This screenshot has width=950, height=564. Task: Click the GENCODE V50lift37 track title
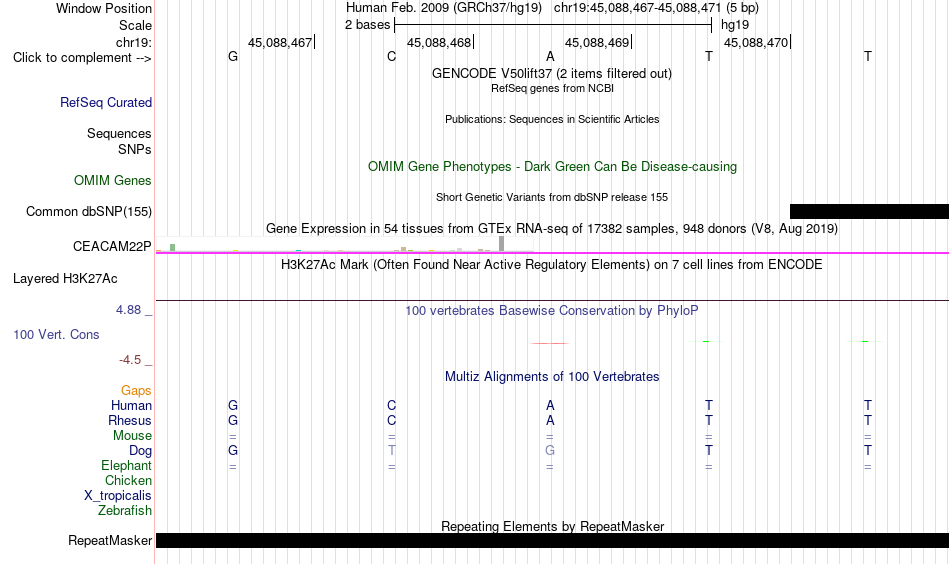click(551, 73)
